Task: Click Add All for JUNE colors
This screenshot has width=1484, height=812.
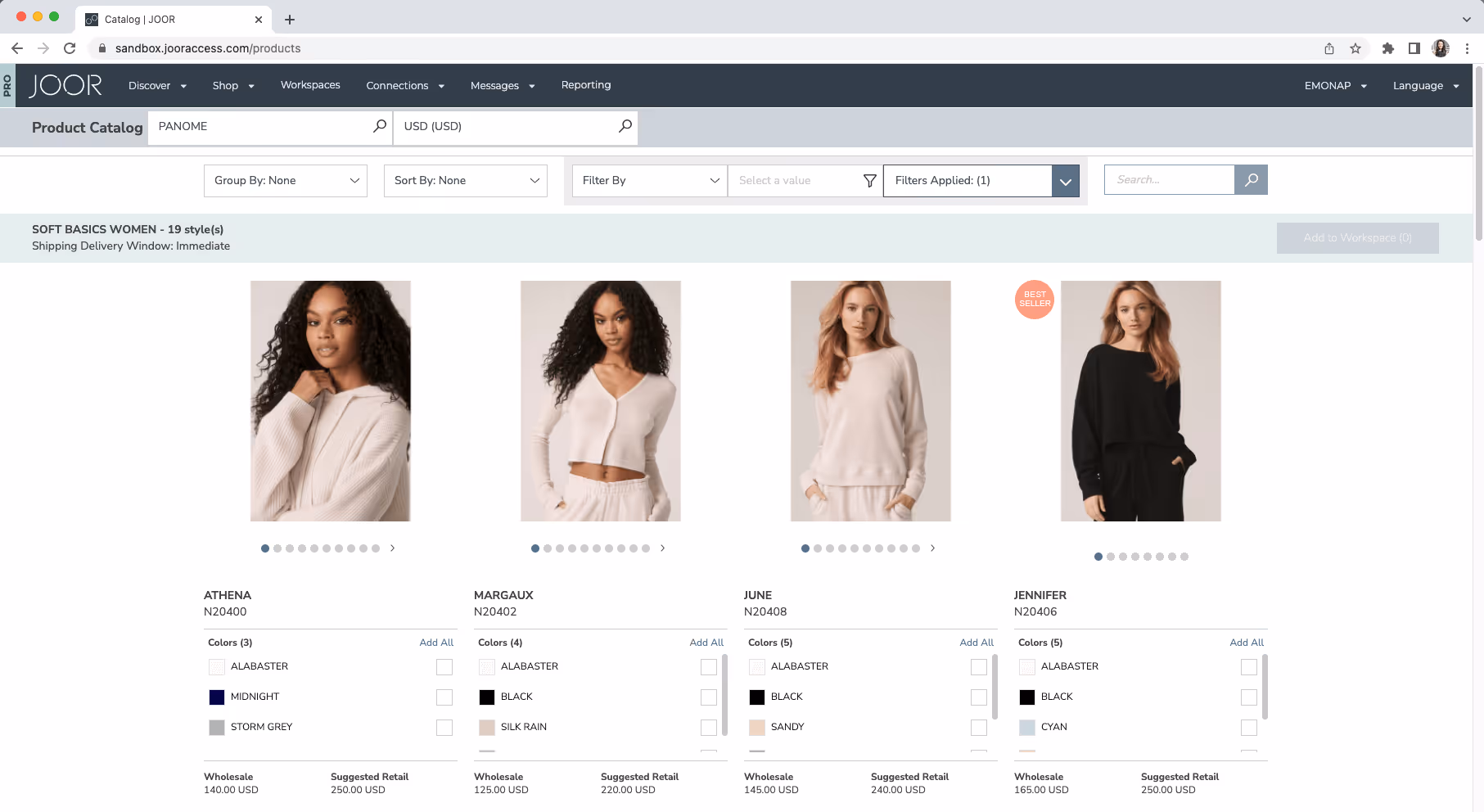Action: click(977, 643)
